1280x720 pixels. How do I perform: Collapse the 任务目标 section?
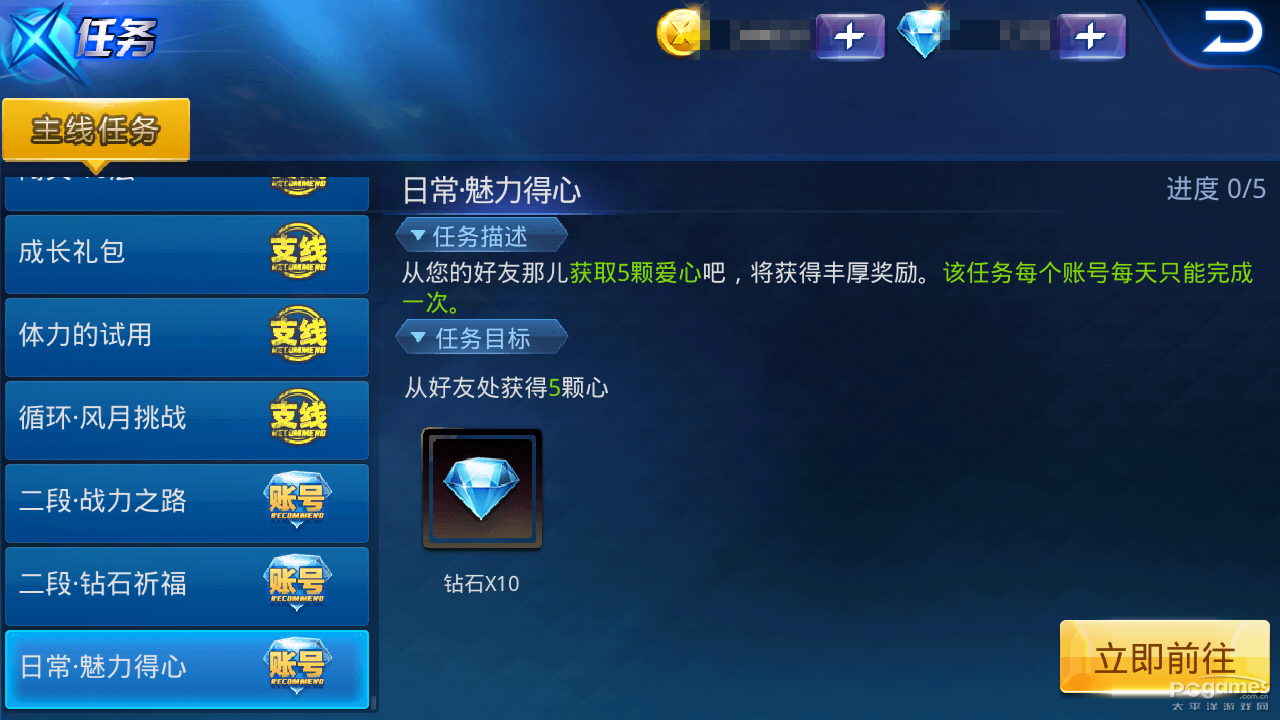(481, 338)
